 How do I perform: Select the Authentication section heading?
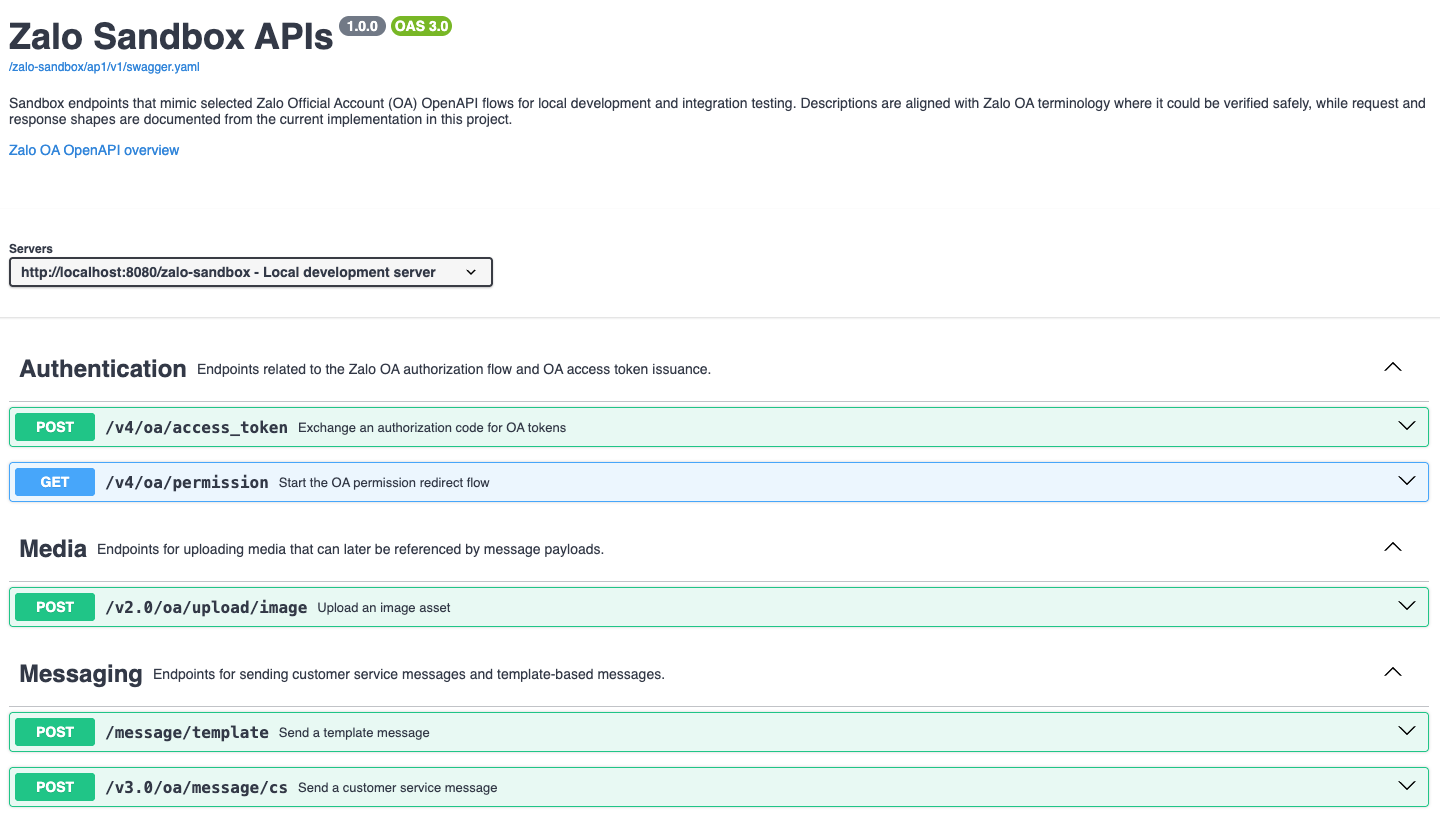[x=103, y=369]
